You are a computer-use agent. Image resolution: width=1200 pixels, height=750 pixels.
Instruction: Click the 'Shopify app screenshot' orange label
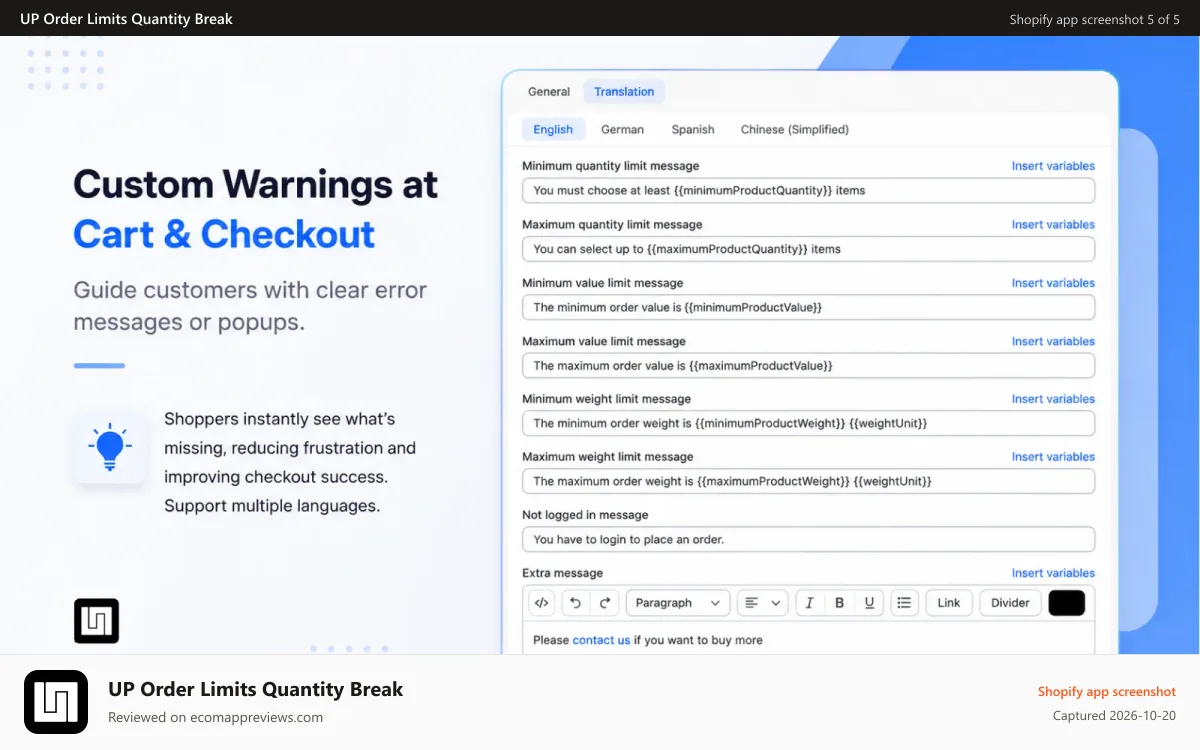[1107, 691]
